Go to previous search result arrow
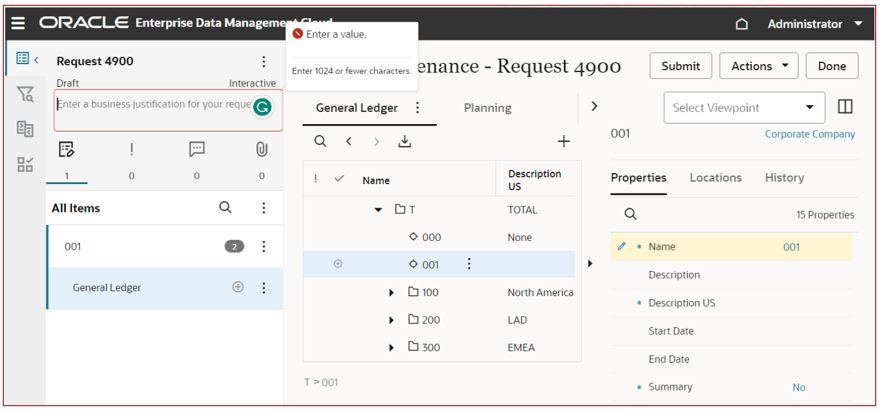This screenshot has height=411, width=884. pos(349,142)
